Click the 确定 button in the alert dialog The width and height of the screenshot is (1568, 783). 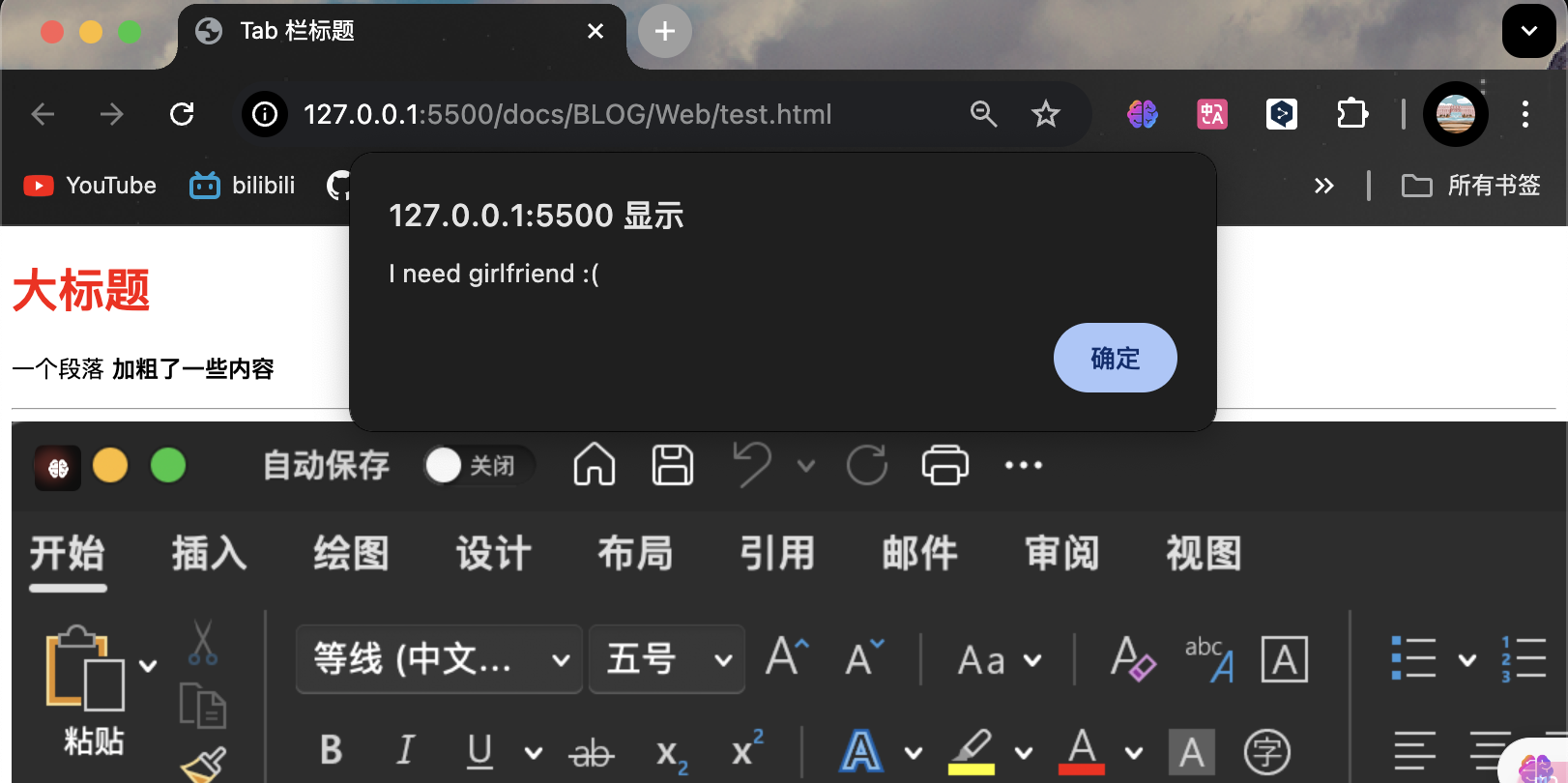[x=1115, y=358]
